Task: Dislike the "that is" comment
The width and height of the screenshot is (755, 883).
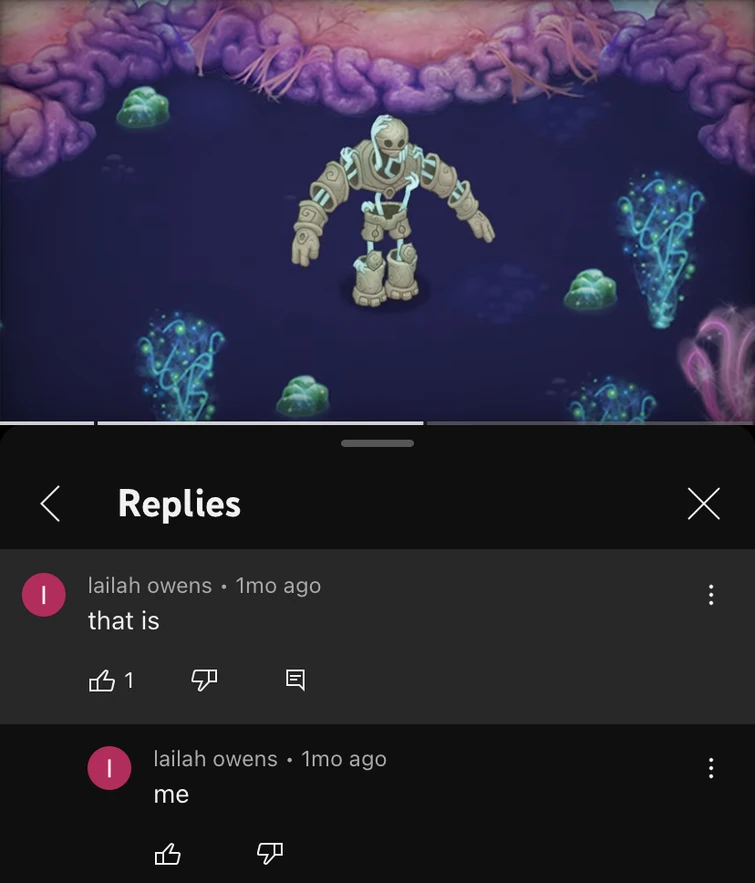Action: pyautogui.click(x=204, y=680)
